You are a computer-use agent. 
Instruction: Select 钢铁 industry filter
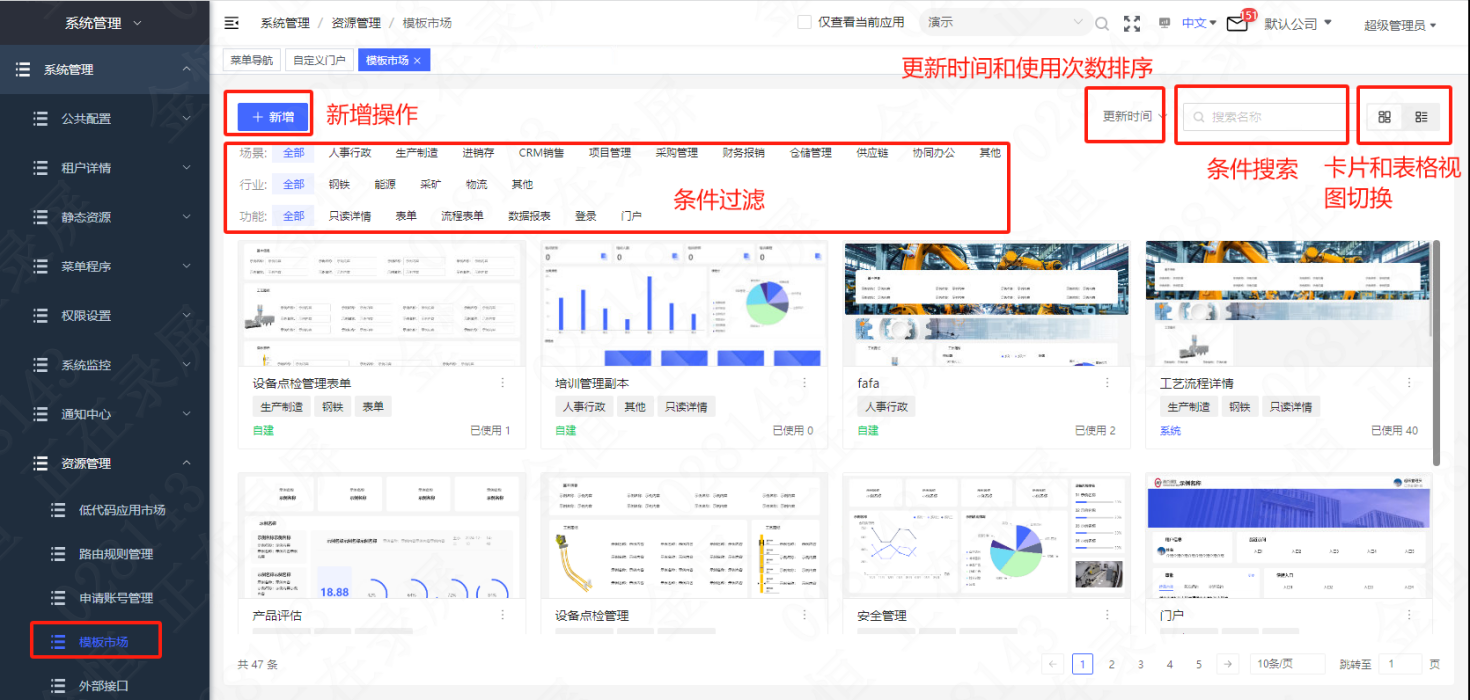pyautogui.click(x=340, y=185)
